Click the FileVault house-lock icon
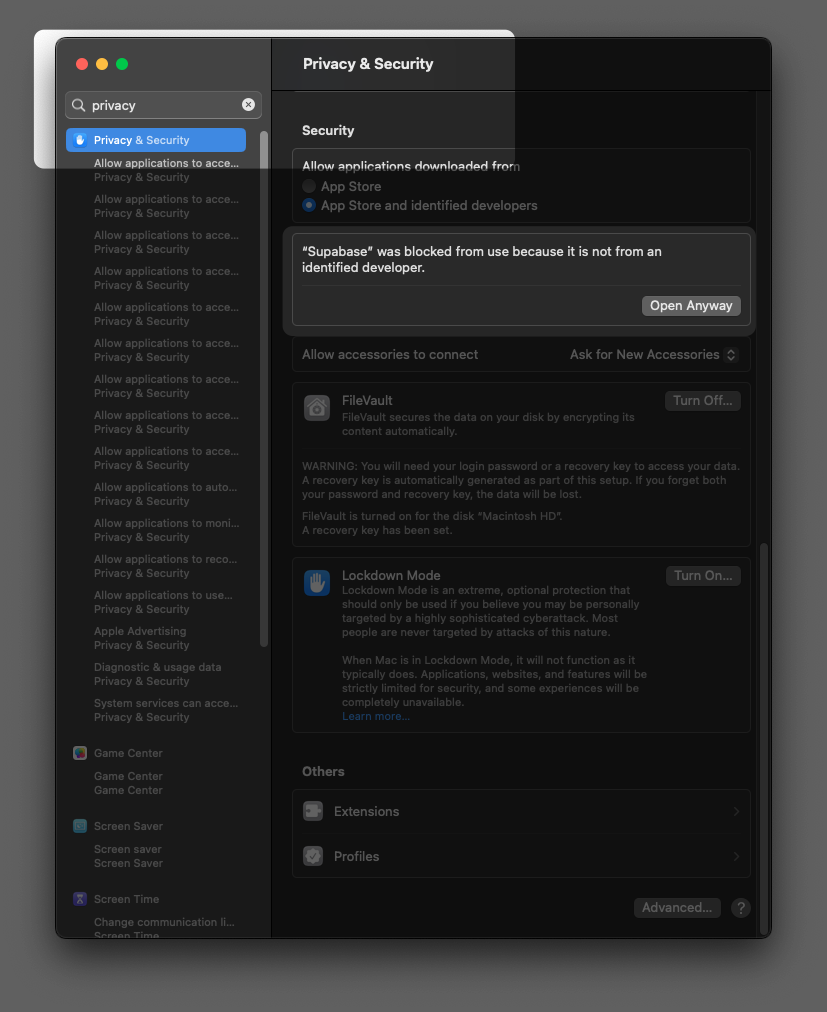This screenshot has width=827, height=1012. coord(317,408)
